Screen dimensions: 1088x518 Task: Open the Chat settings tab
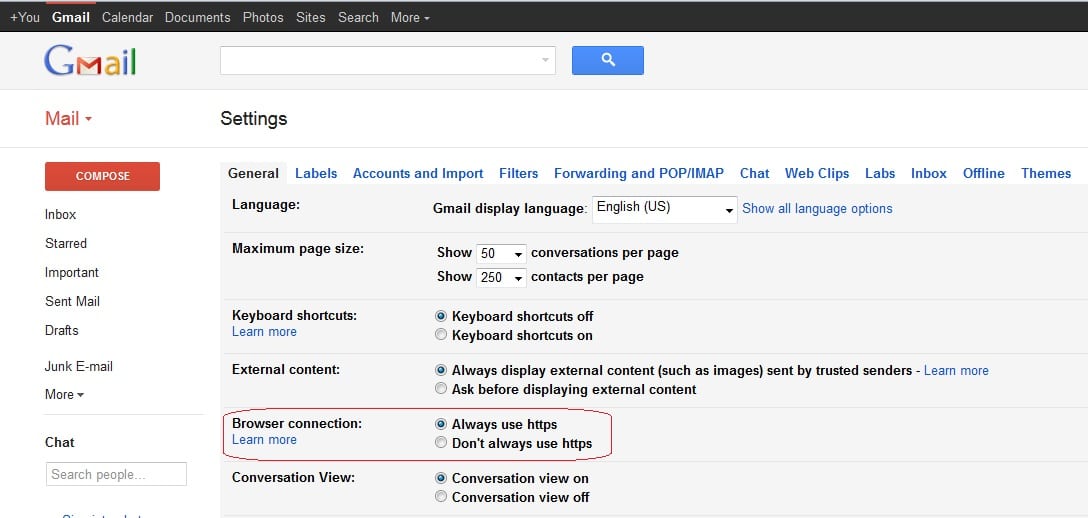click(754, 173)
